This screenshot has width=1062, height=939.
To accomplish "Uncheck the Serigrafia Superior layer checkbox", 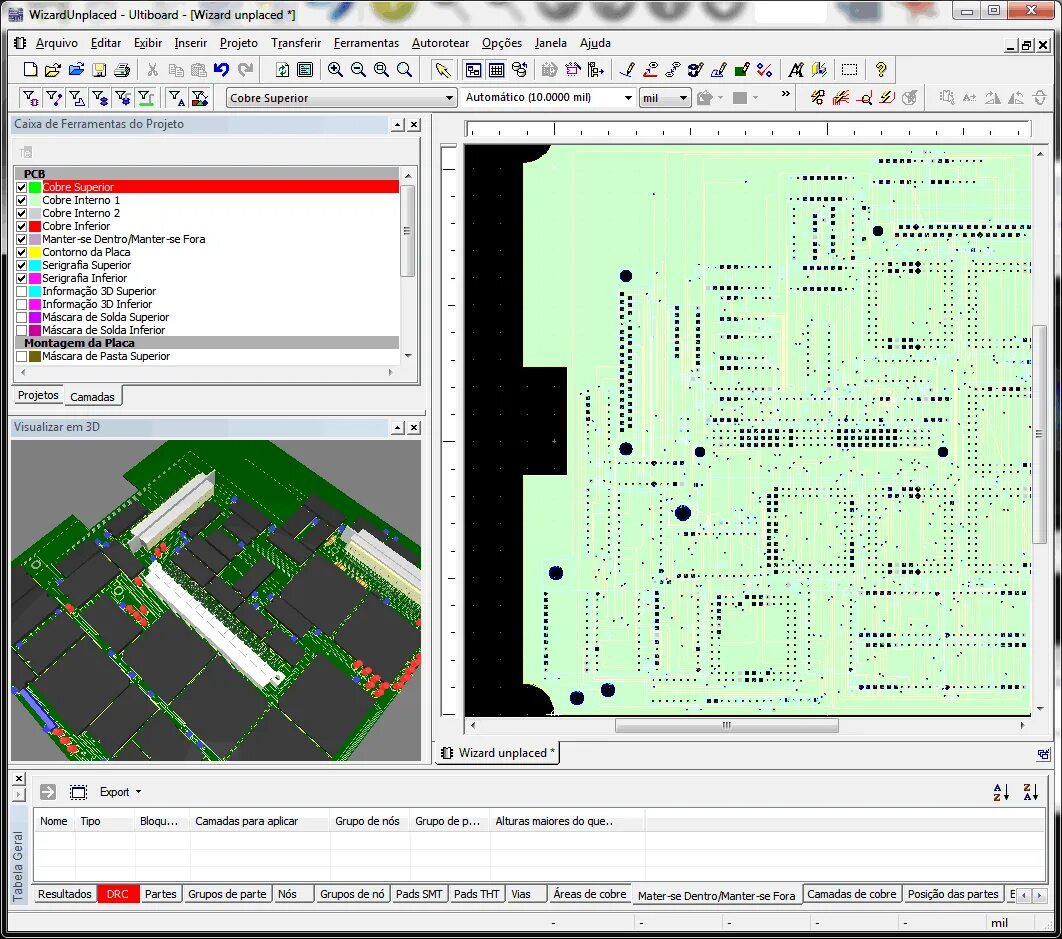I will tap(22, 265).
